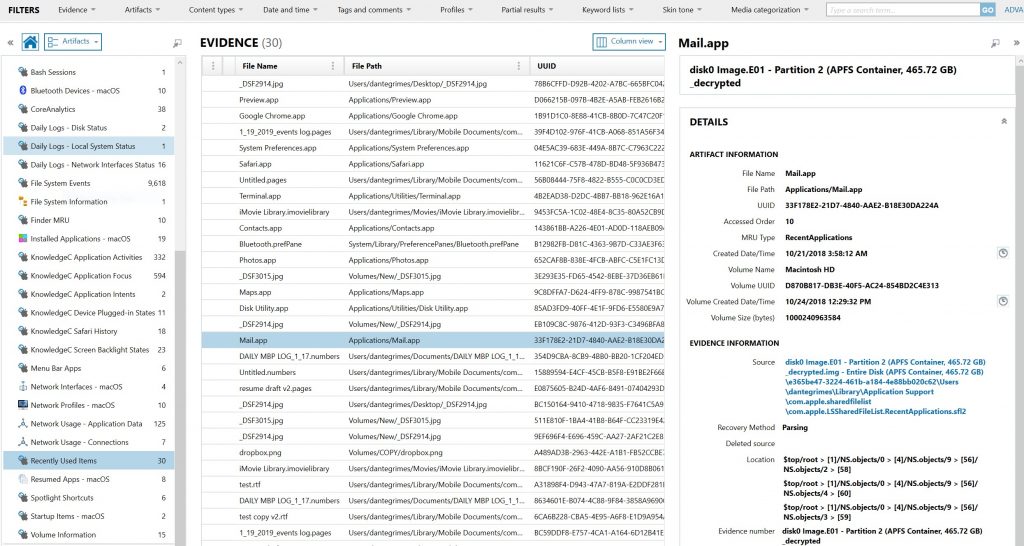1024x546 pixels.
Task: Select KnowledgeC Safari History artifact
Action: 89,331
